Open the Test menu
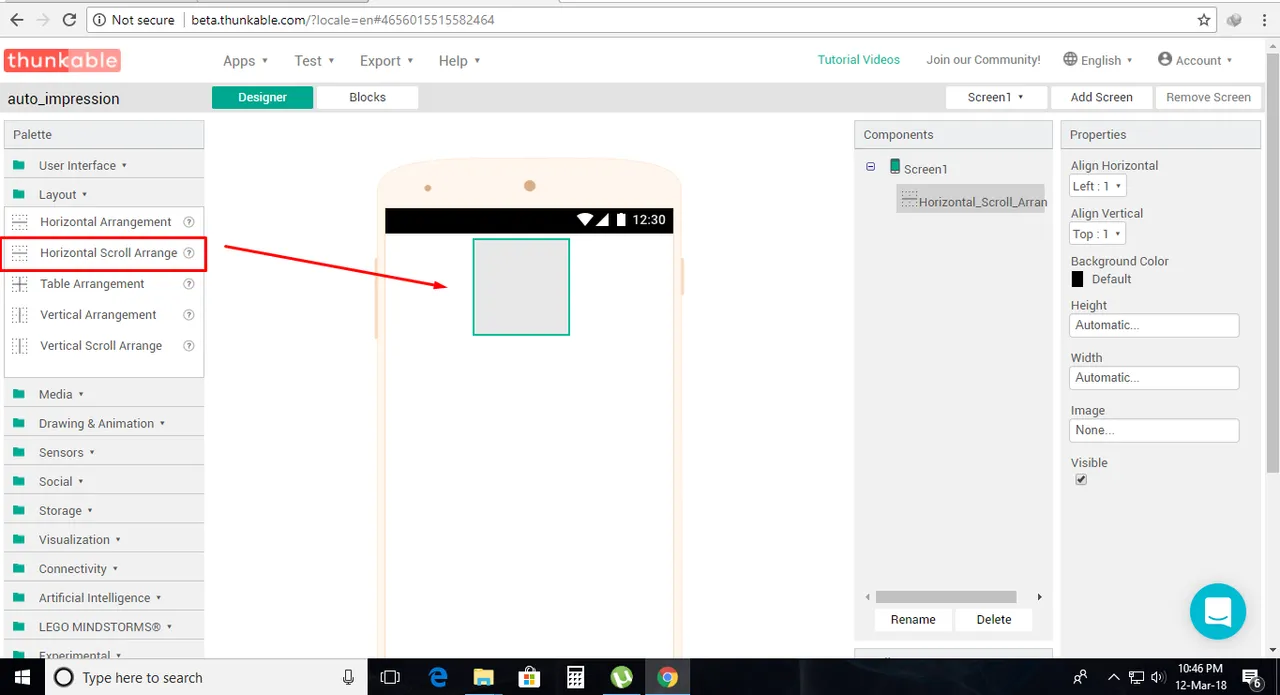 [314, 60]
